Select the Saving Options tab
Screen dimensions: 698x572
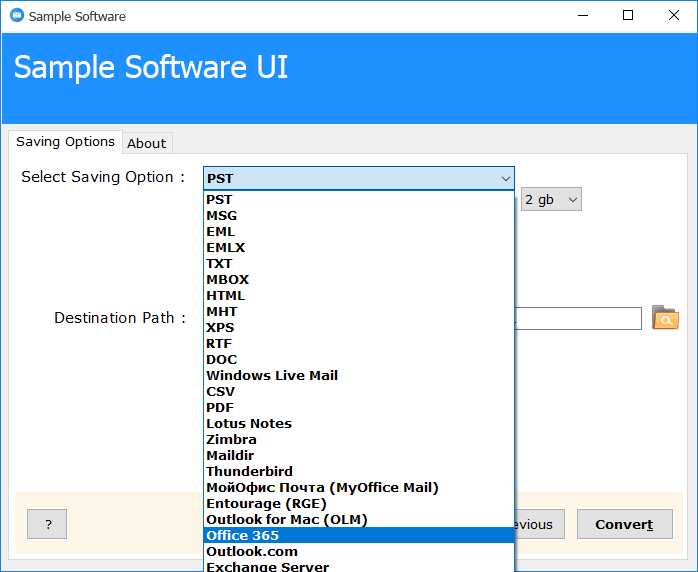pyautogui.click(x=65, y=142)
